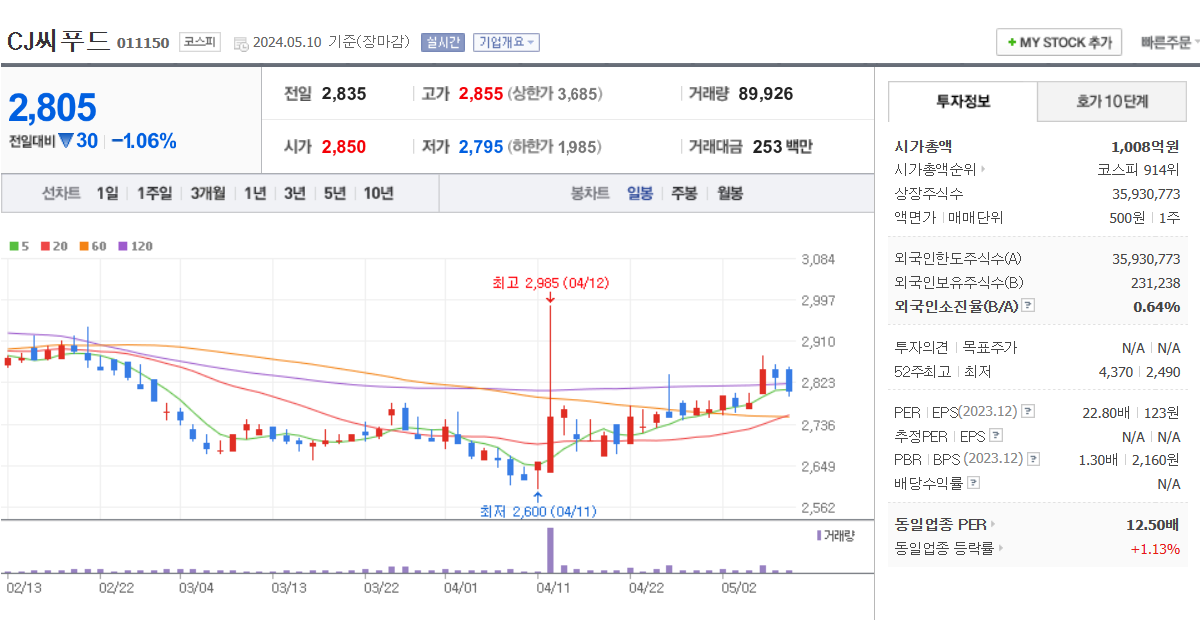Click the current price 2,805
1200x620 pixels.
pos(53,107)
